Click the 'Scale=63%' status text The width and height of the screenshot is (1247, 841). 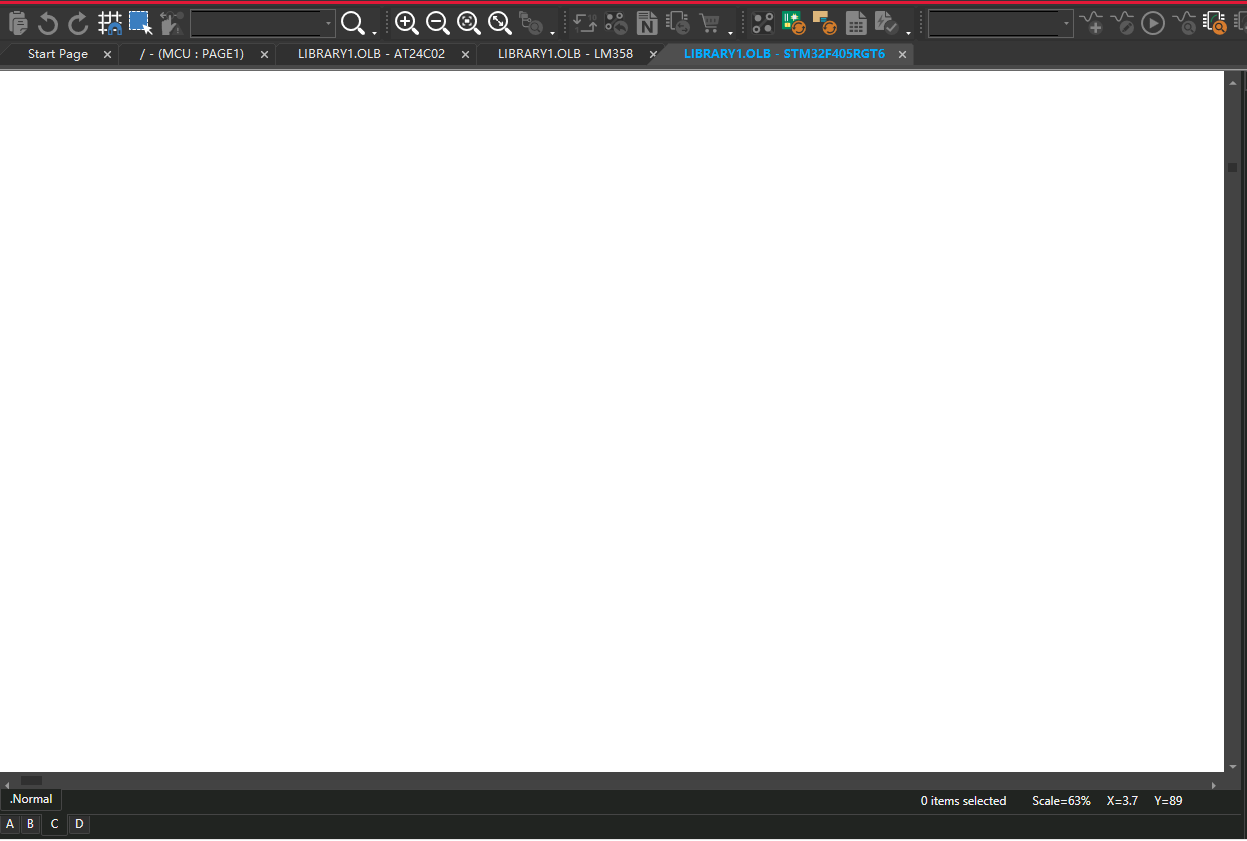1061,801
